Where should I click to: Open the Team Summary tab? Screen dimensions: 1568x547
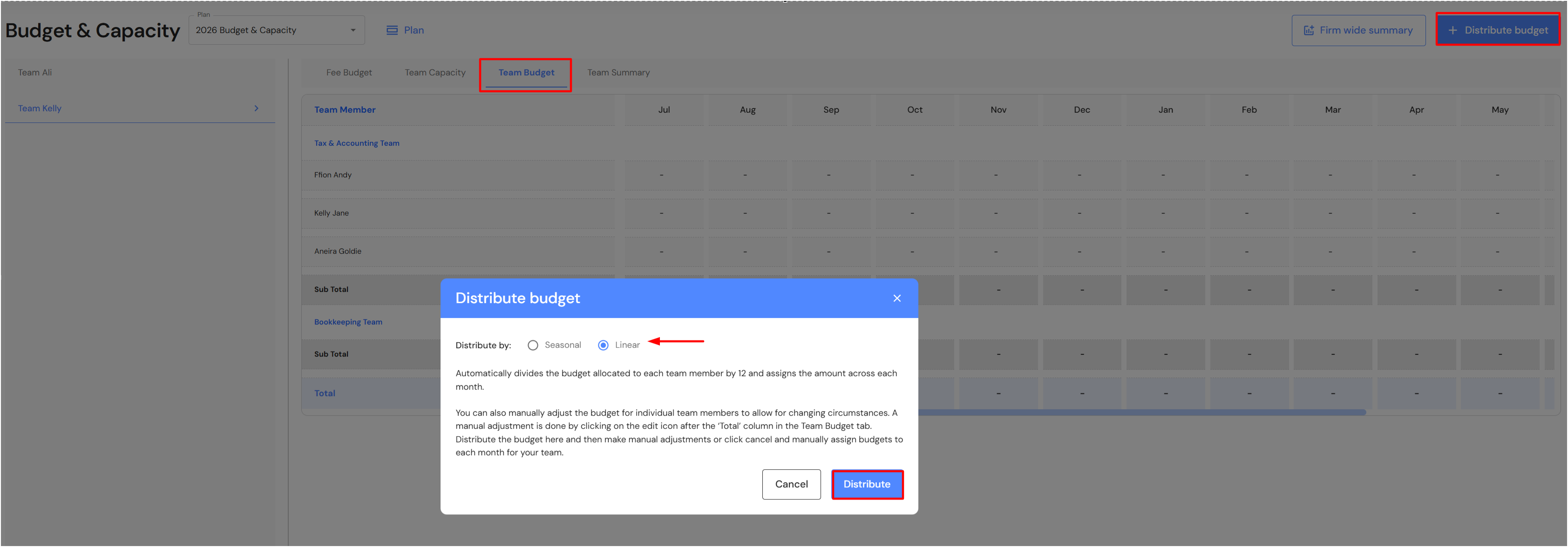coord(618,73)
